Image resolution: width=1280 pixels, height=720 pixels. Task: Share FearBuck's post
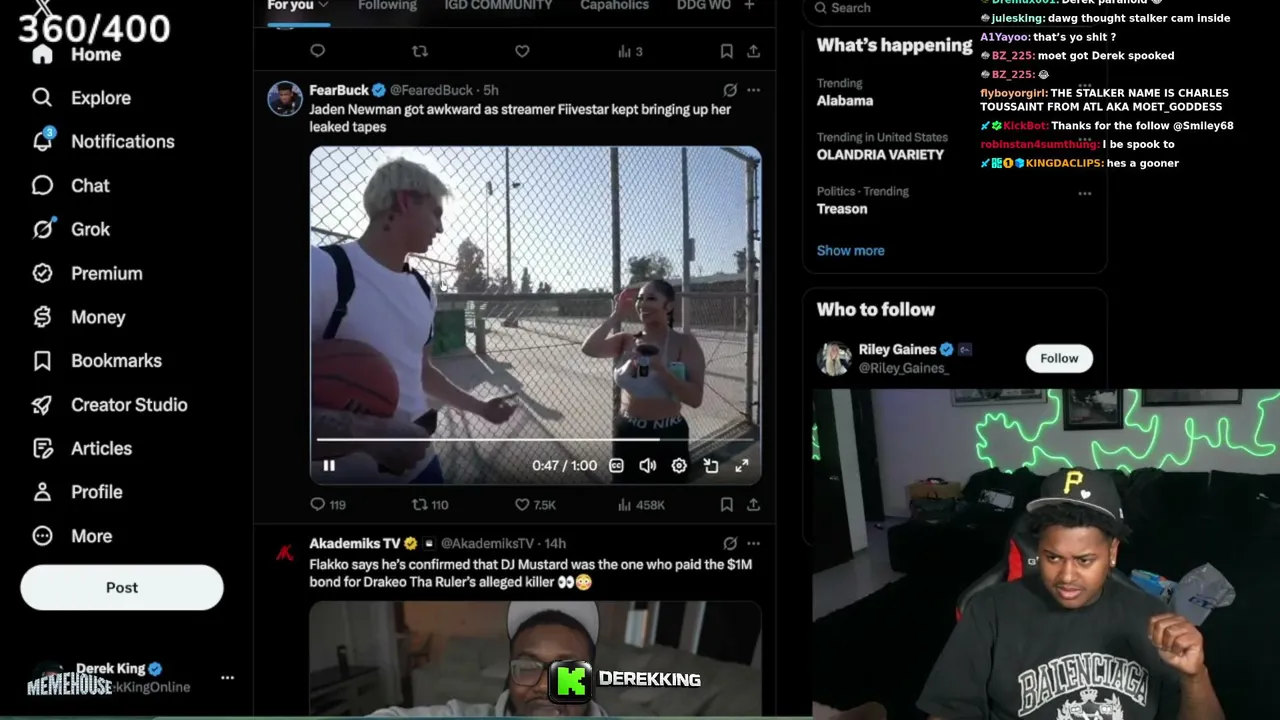tap(753, 505)
